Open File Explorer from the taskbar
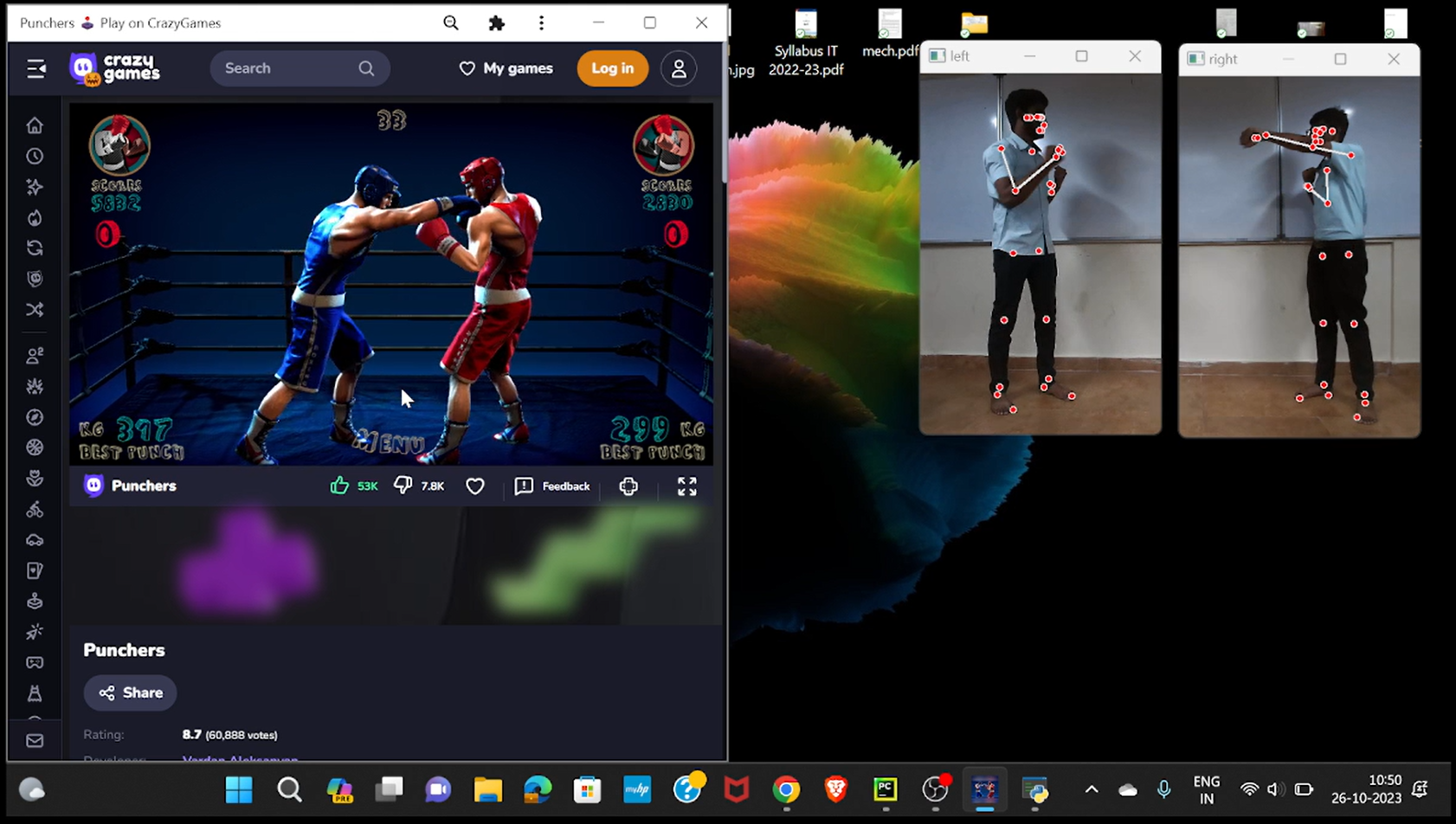This screenshot has height=824, width=1456. [x=488, y=789]
